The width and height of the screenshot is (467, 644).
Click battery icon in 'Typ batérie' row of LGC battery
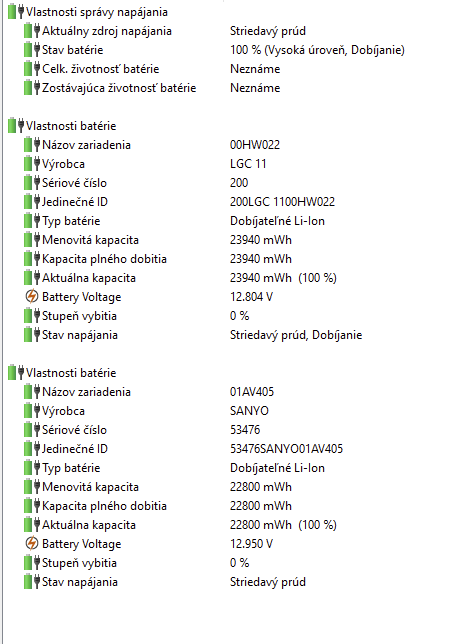click(x=32, y=221)
